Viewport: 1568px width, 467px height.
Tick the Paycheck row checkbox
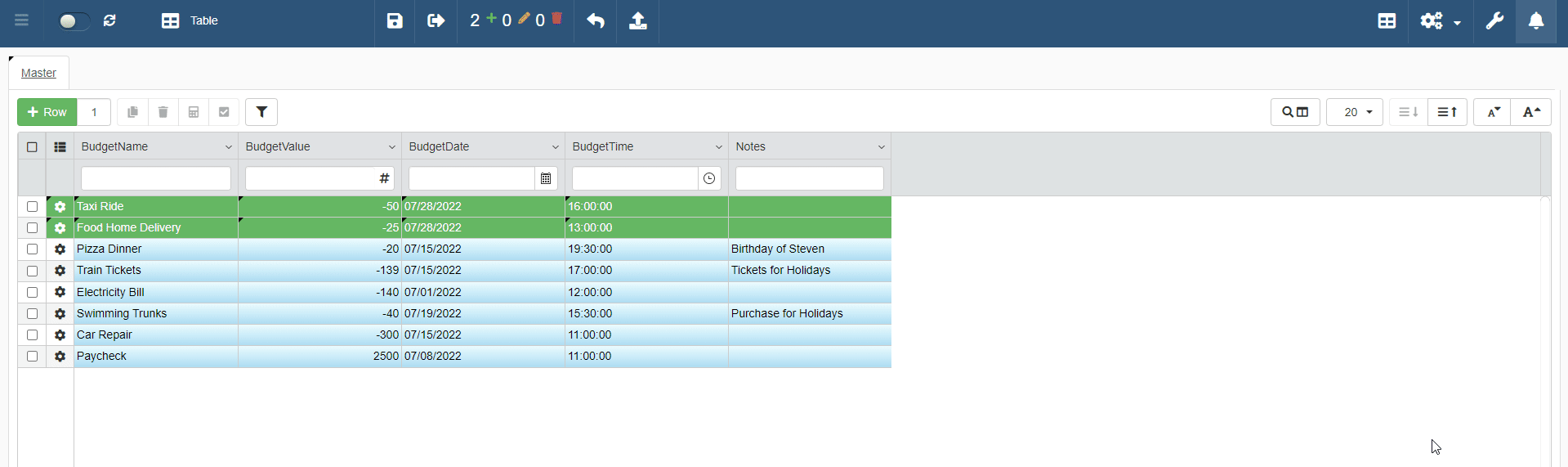[33, 357]
